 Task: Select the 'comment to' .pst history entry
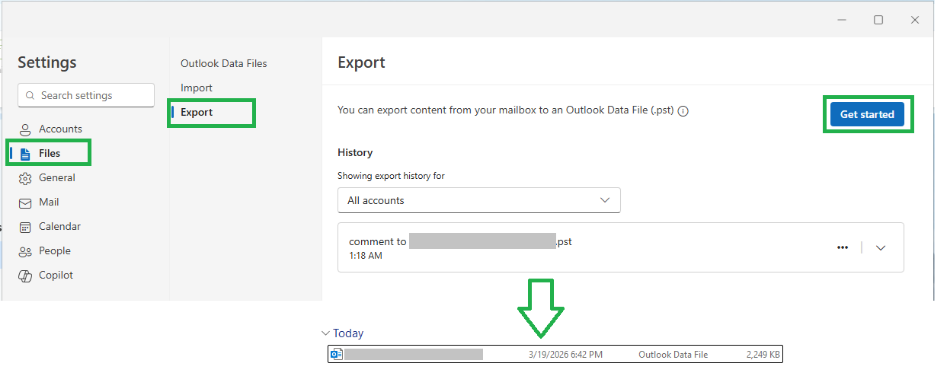(621, 248)
